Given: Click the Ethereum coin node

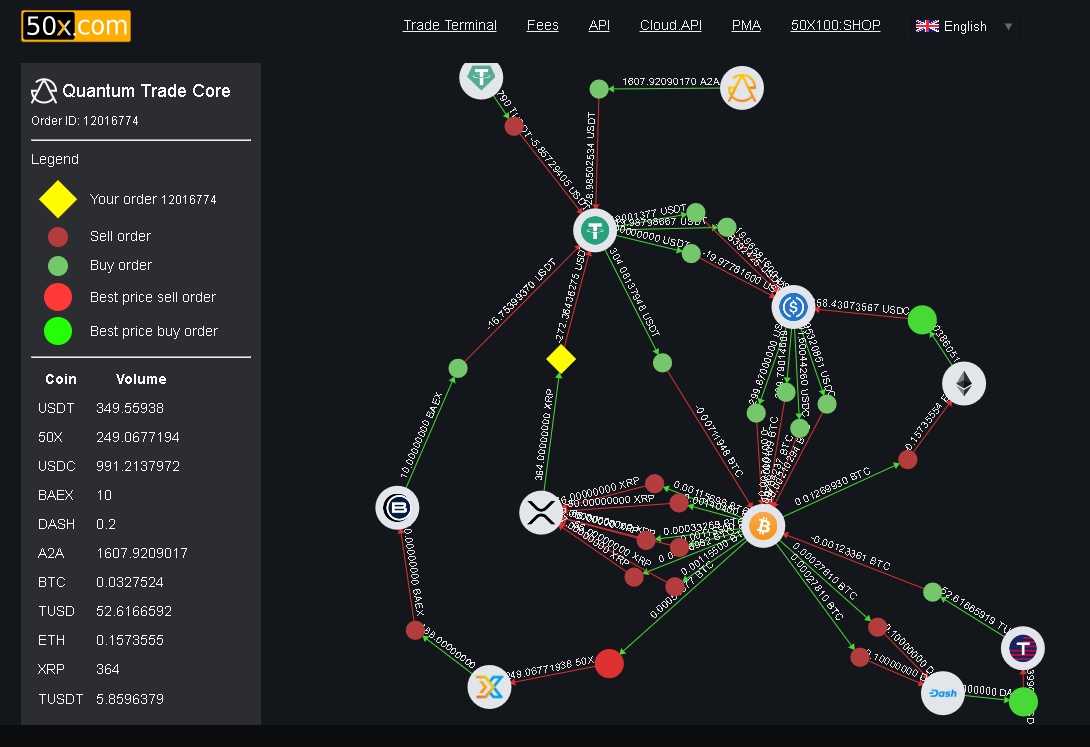Looking at the screenshot, I should pos(963,383).
